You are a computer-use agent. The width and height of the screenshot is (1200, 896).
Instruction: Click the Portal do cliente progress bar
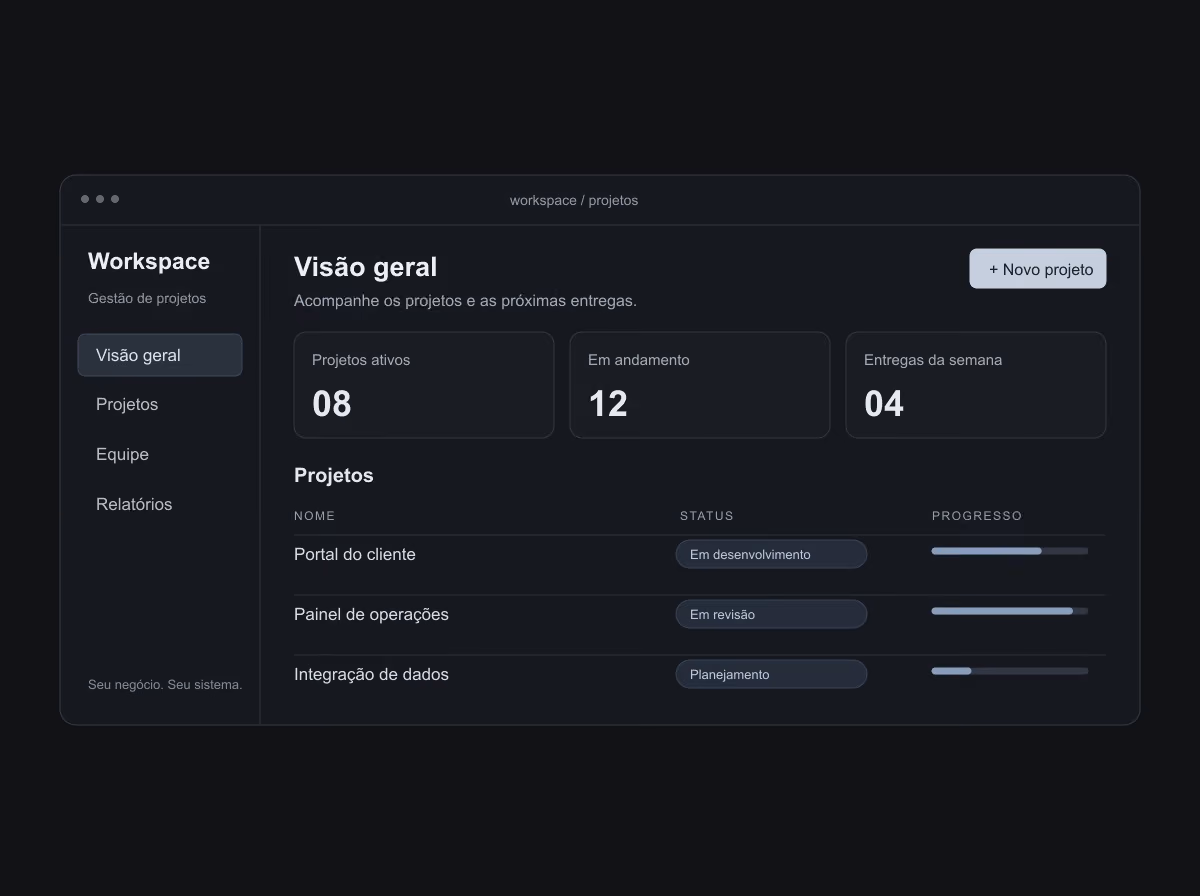pos(1010,551)
